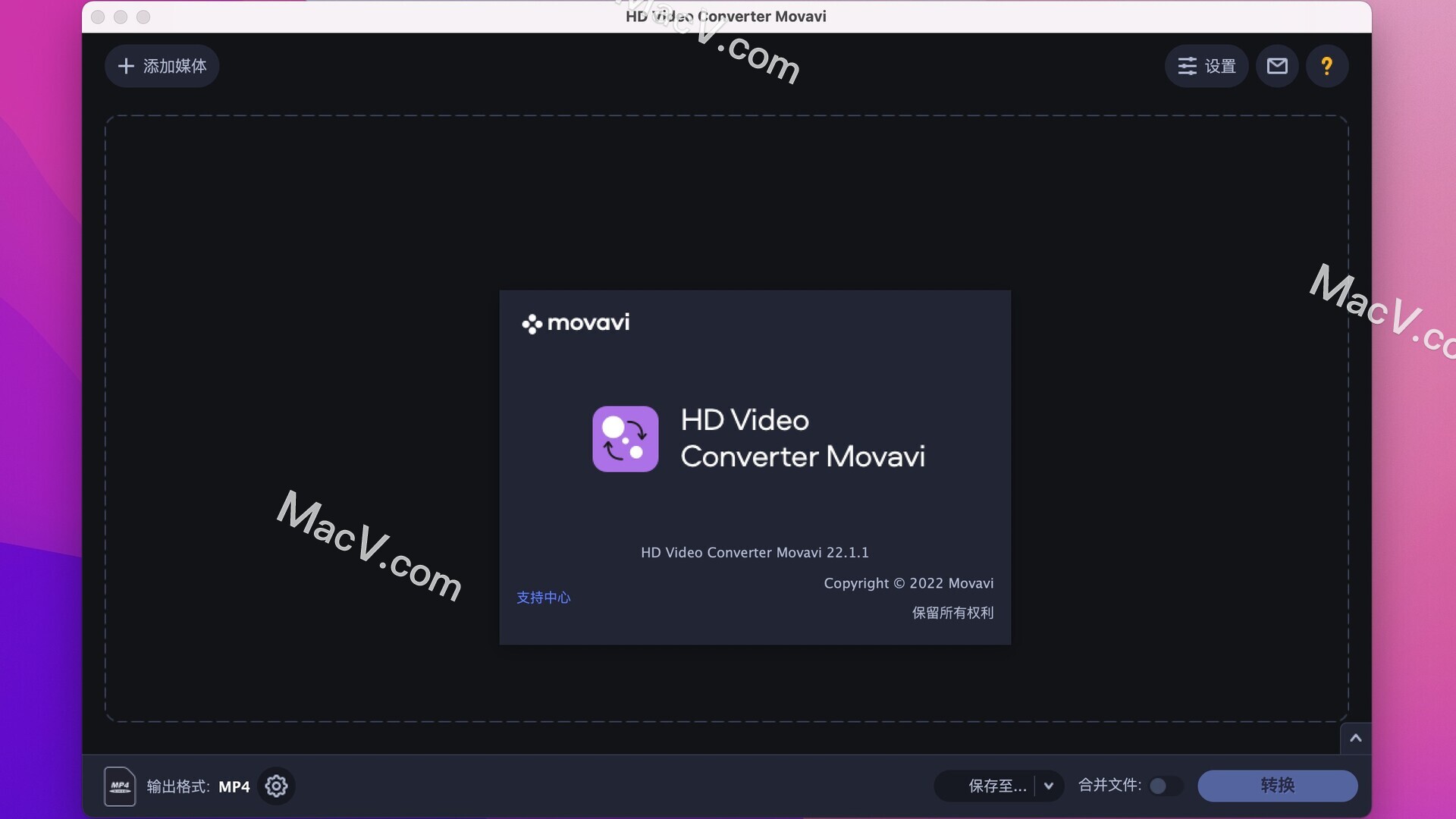Expand the format panel with the up chevron
The image size is (1456, 819).
coord(1355,738)
